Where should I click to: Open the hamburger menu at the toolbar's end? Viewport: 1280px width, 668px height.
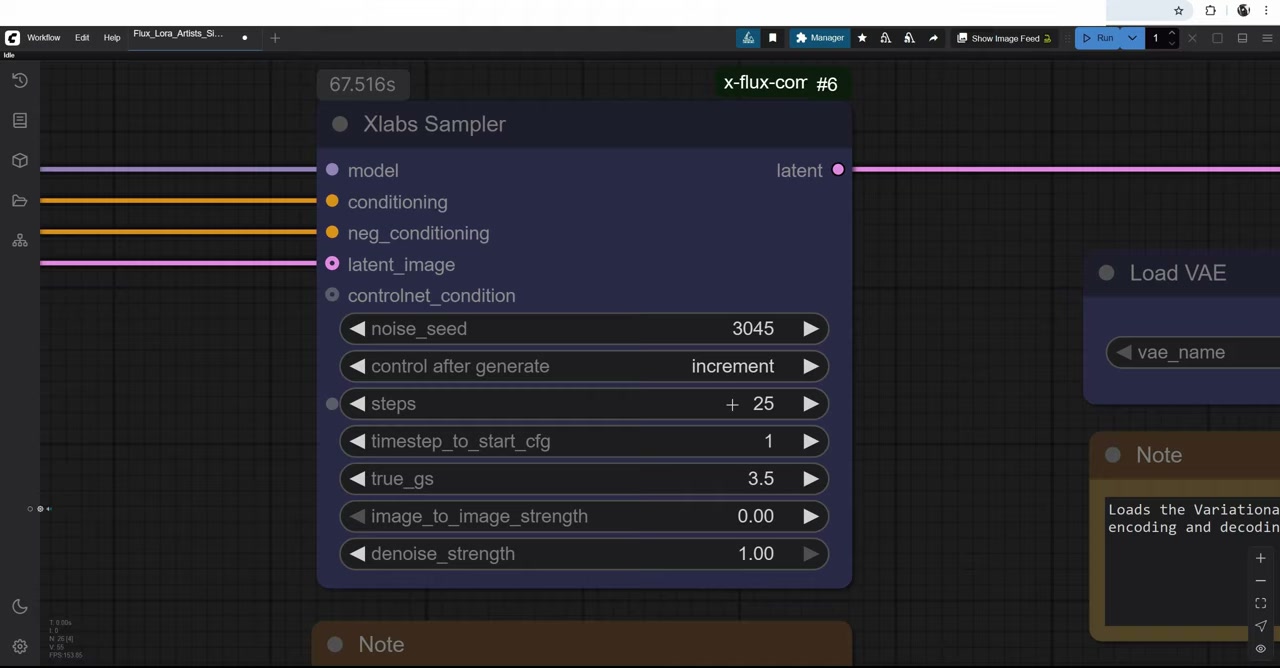pyautogui.click(x=1267, y=38)
